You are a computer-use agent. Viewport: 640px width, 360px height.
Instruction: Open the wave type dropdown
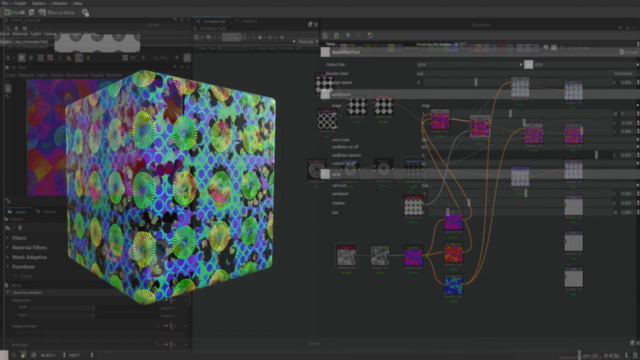point(529,140)
